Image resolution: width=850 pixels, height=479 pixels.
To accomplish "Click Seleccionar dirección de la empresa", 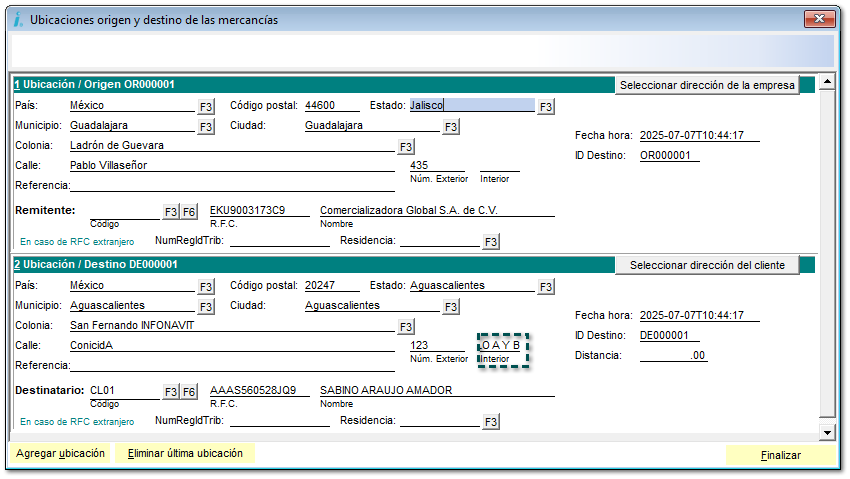I will pyautogui.click(x=707, y=85).
